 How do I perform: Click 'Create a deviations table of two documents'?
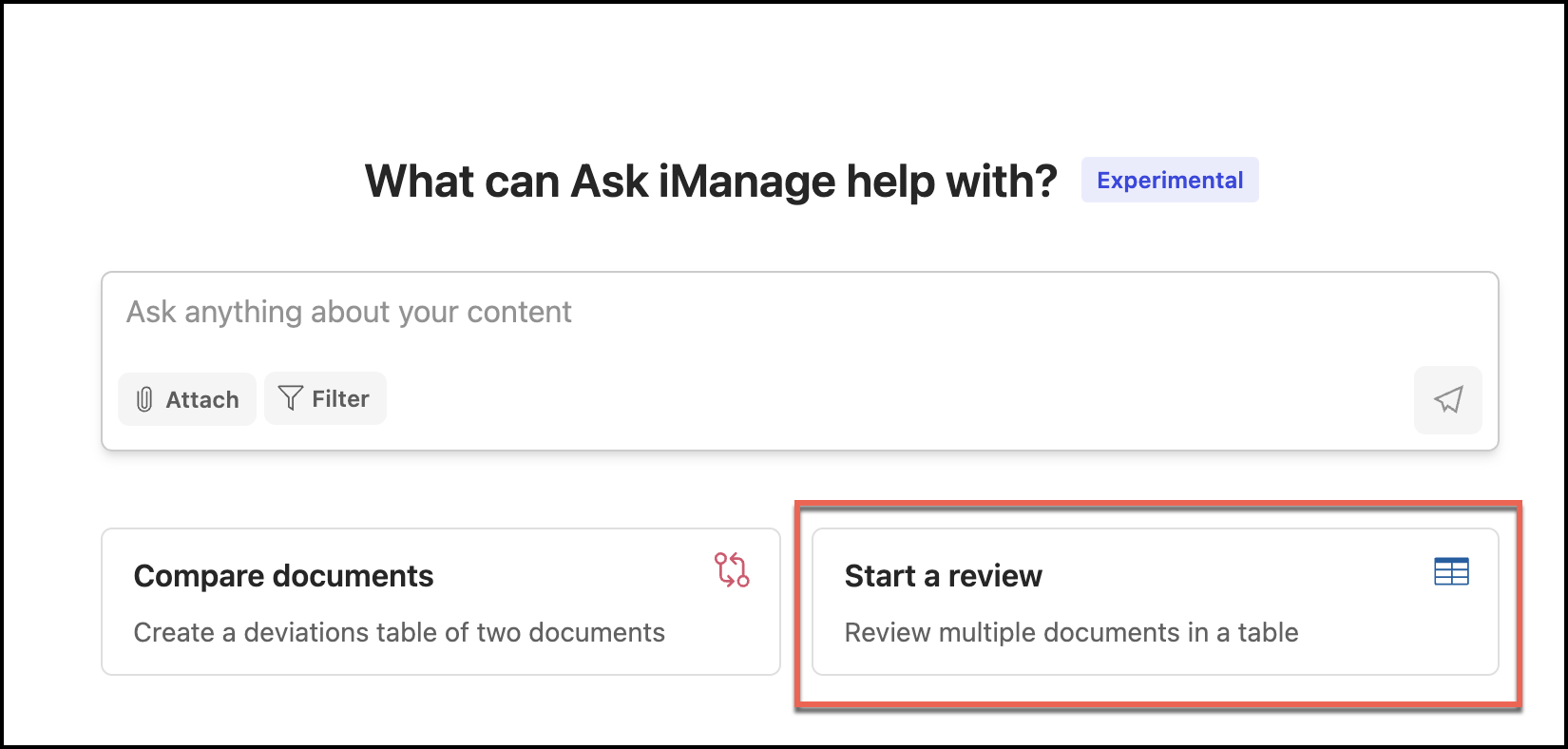point(399,633)
